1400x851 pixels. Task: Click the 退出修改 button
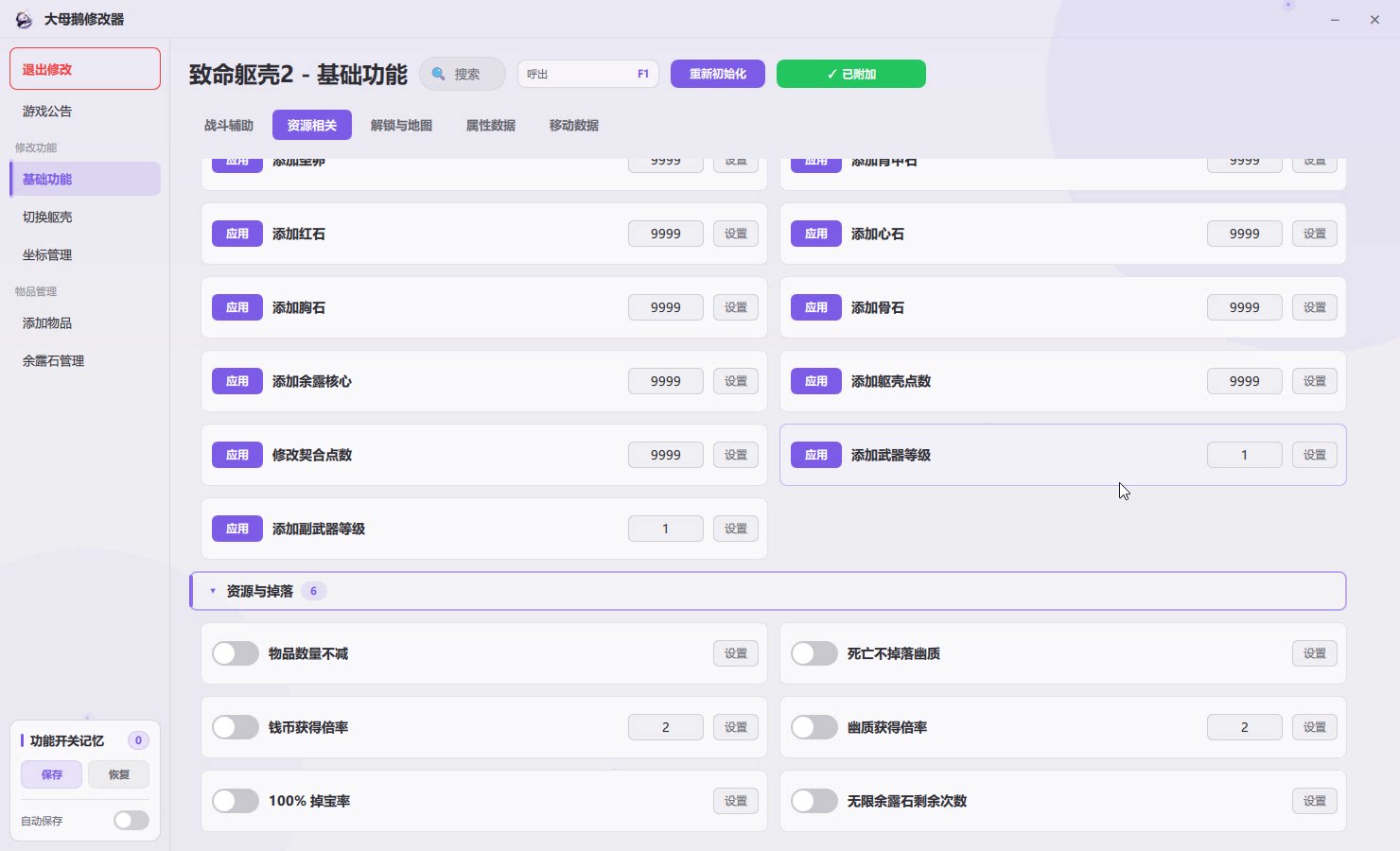coord(85,69)
